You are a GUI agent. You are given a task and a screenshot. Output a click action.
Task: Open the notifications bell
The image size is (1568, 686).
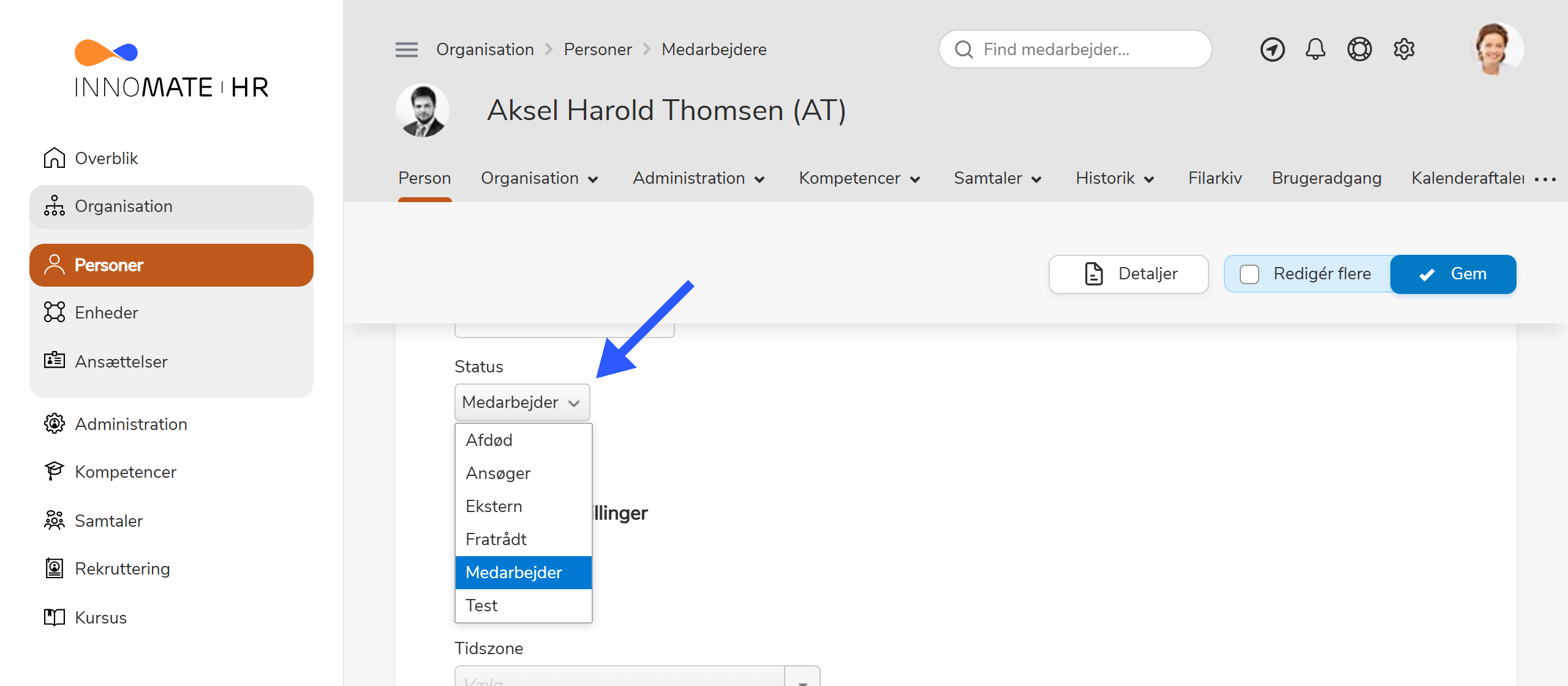coord(1315,49)
